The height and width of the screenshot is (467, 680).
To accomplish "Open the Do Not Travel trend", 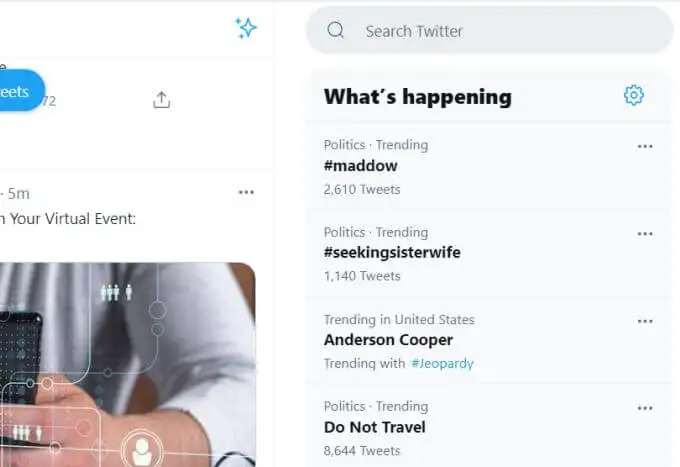I will pyautogui.click(x=374, y=427).
